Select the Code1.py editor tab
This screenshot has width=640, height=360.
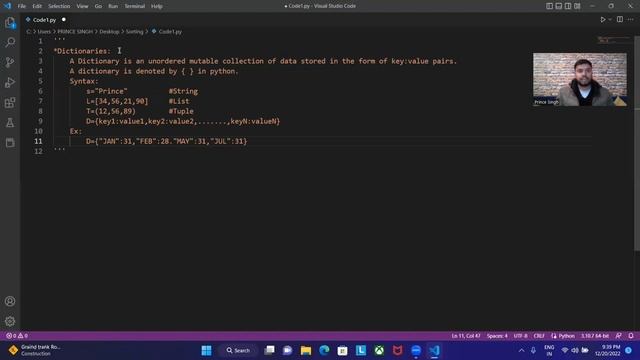pyautogui.click(x=45, y=20)
